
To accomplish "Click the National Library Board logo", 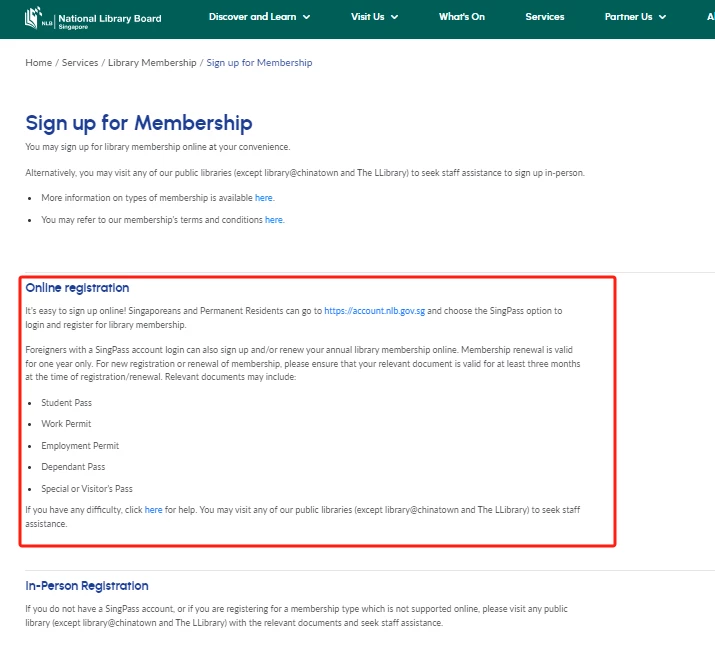I will 93,19.
